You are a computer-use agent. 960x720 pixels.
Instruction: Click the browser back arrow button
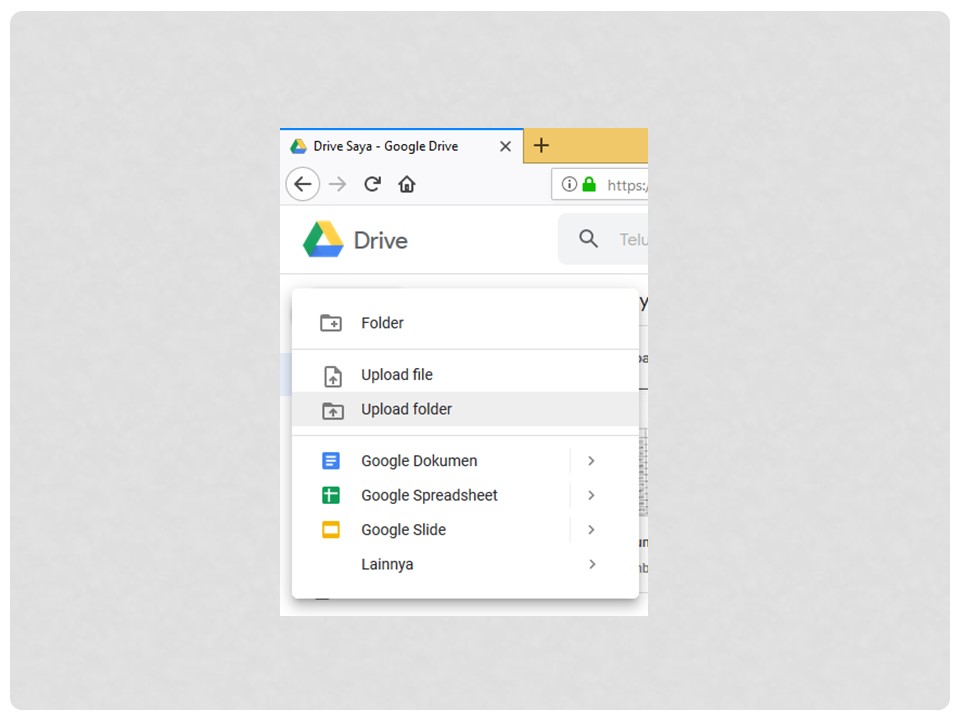[x=302, y=184]
